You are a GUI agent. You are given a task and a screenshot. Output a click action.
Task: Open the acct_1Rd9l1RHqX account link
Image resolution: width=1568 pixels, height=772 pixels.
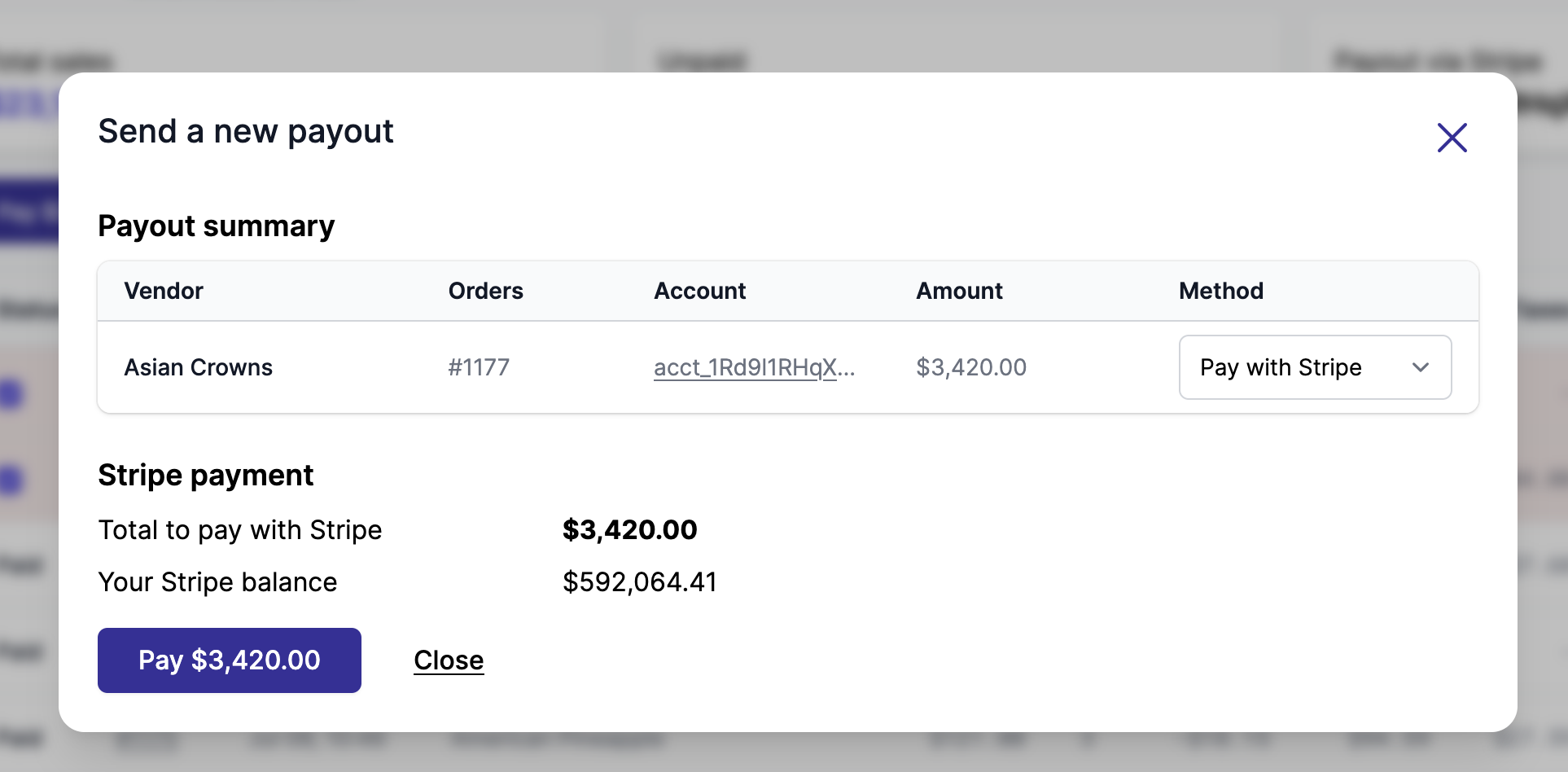756,367
